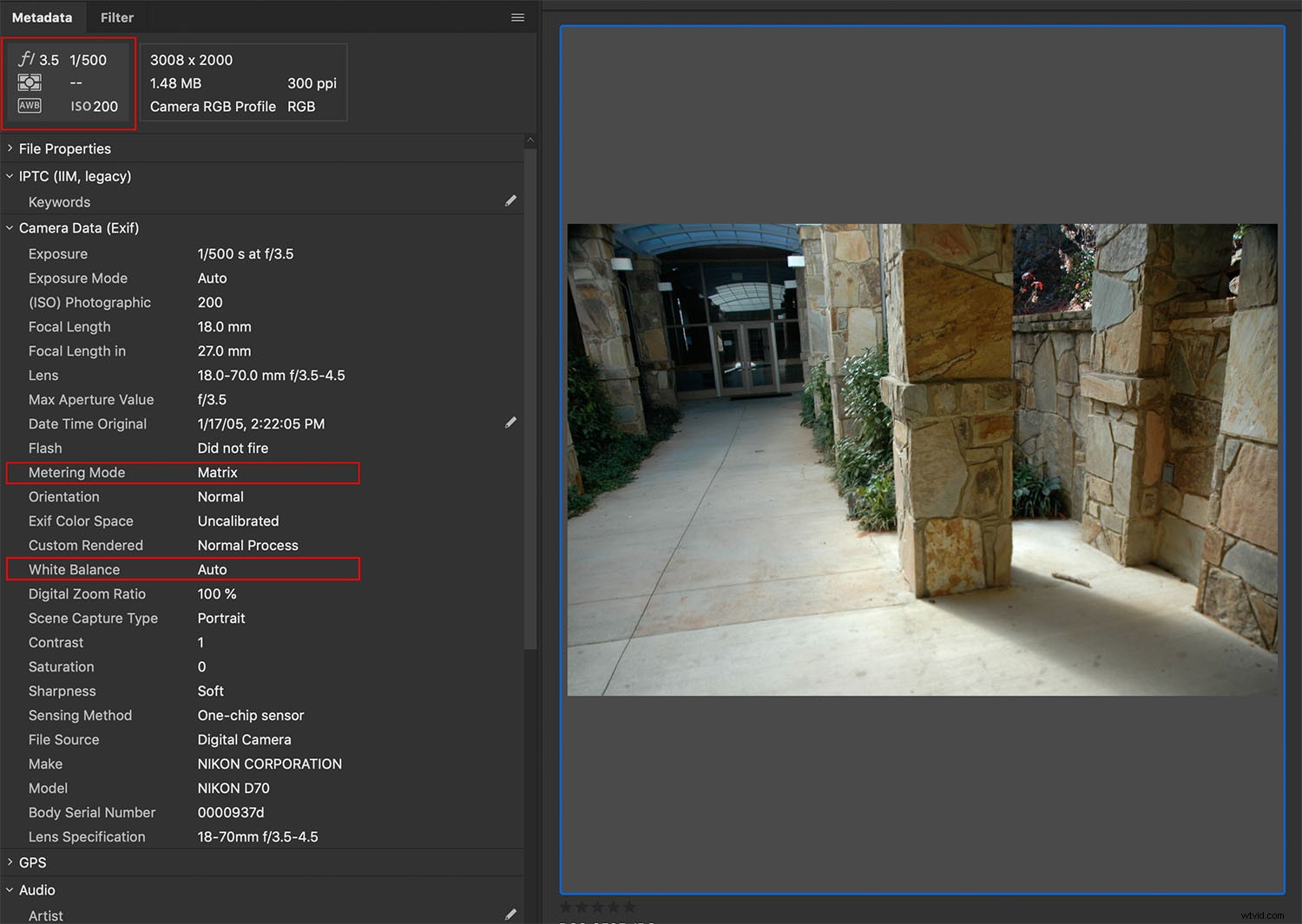This screenshot has width=1302, height=924.
Task: Open the Metadata panel menu via hamburger icon
Action: coord(517,17)
